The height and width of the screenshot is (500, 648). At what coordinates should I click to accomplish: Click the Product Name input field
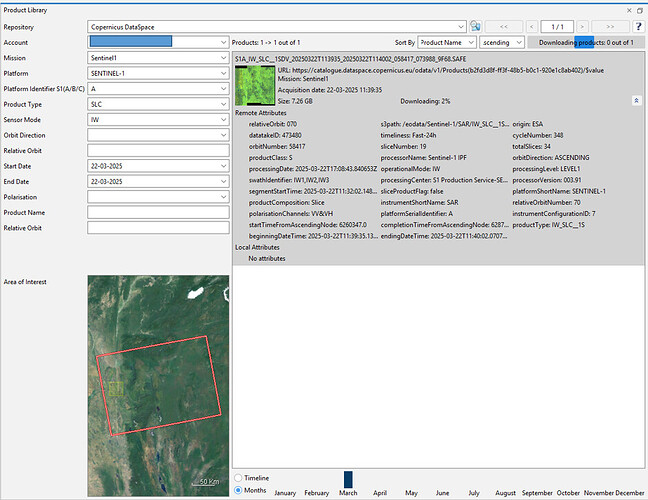(159, 212)
